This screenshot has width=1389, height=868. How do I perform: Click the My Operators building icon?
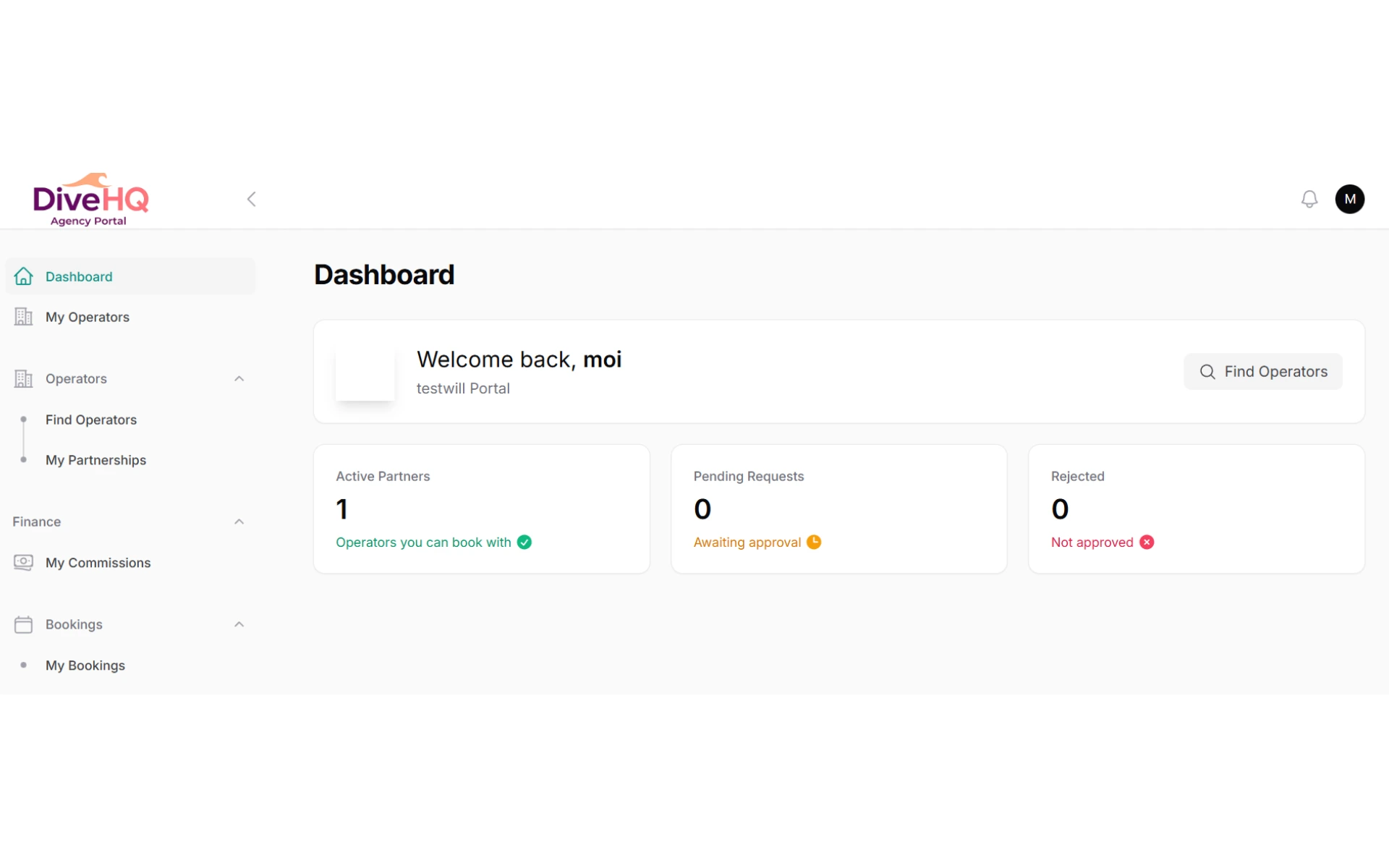pyautogui.click(x=24, y=317)
